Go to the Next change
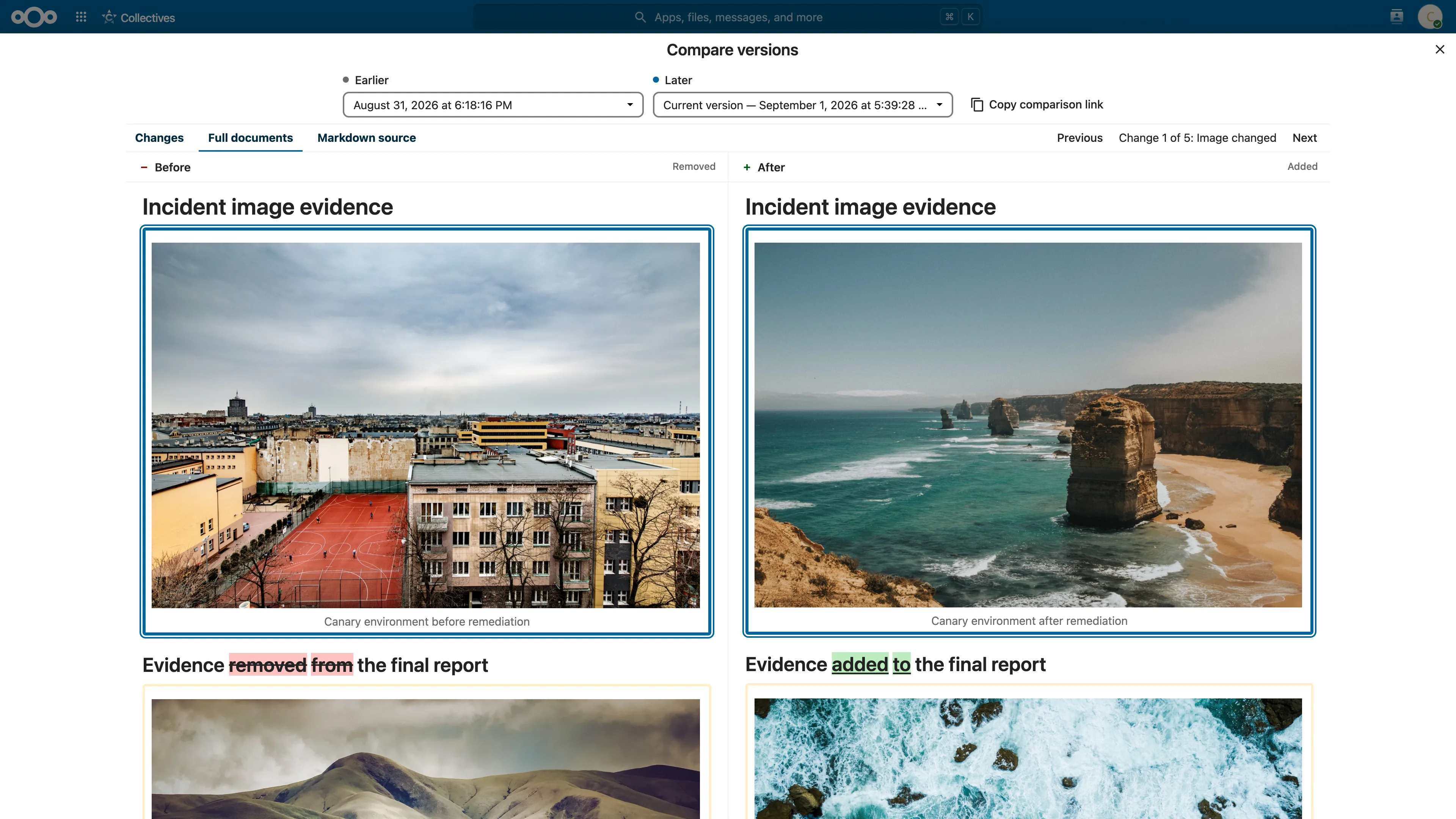 1304,138
